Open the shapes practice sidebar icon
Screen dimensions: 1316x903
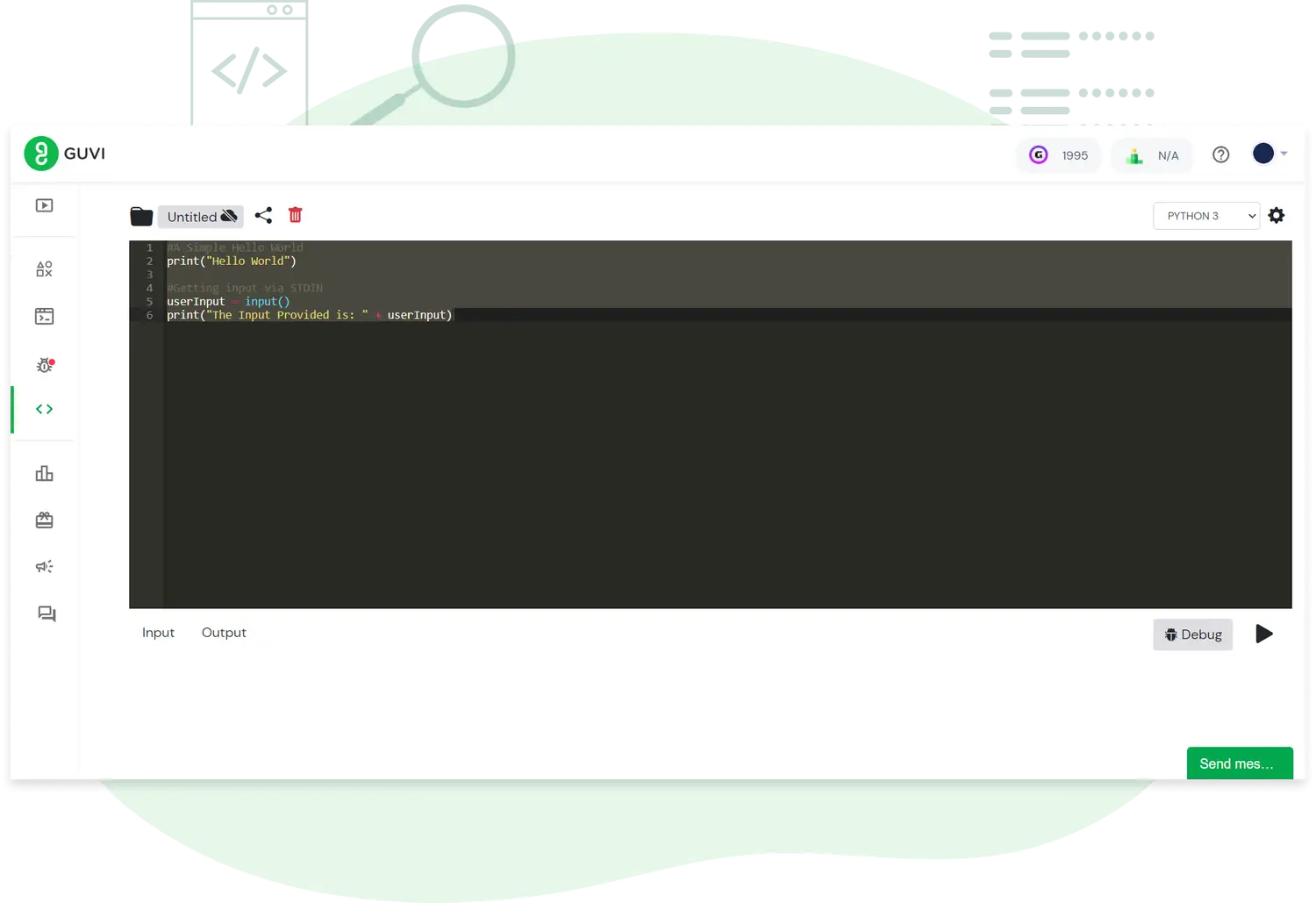(44, 269)
